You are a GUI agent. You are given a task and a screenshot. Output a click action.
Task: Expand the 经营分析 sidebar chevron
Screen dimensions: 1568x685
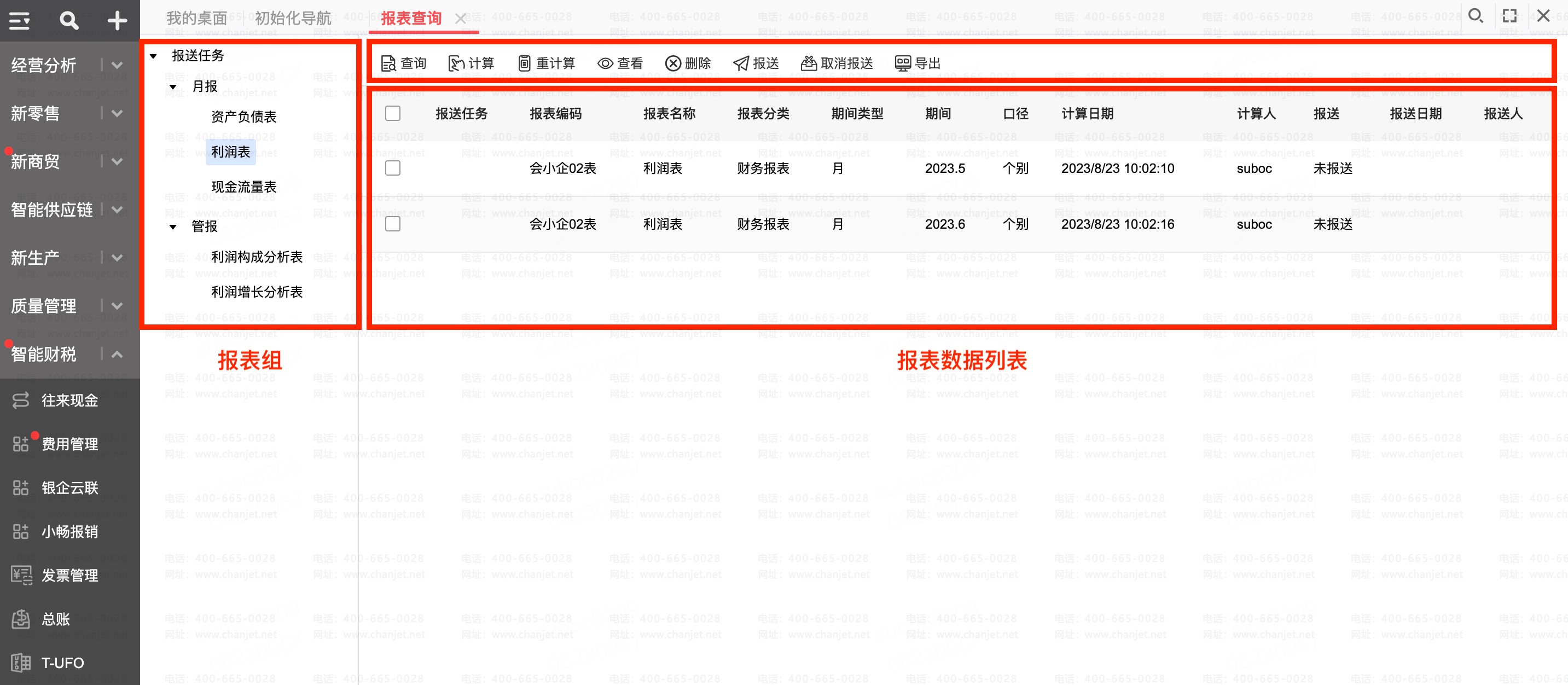(x=118, y=65)
